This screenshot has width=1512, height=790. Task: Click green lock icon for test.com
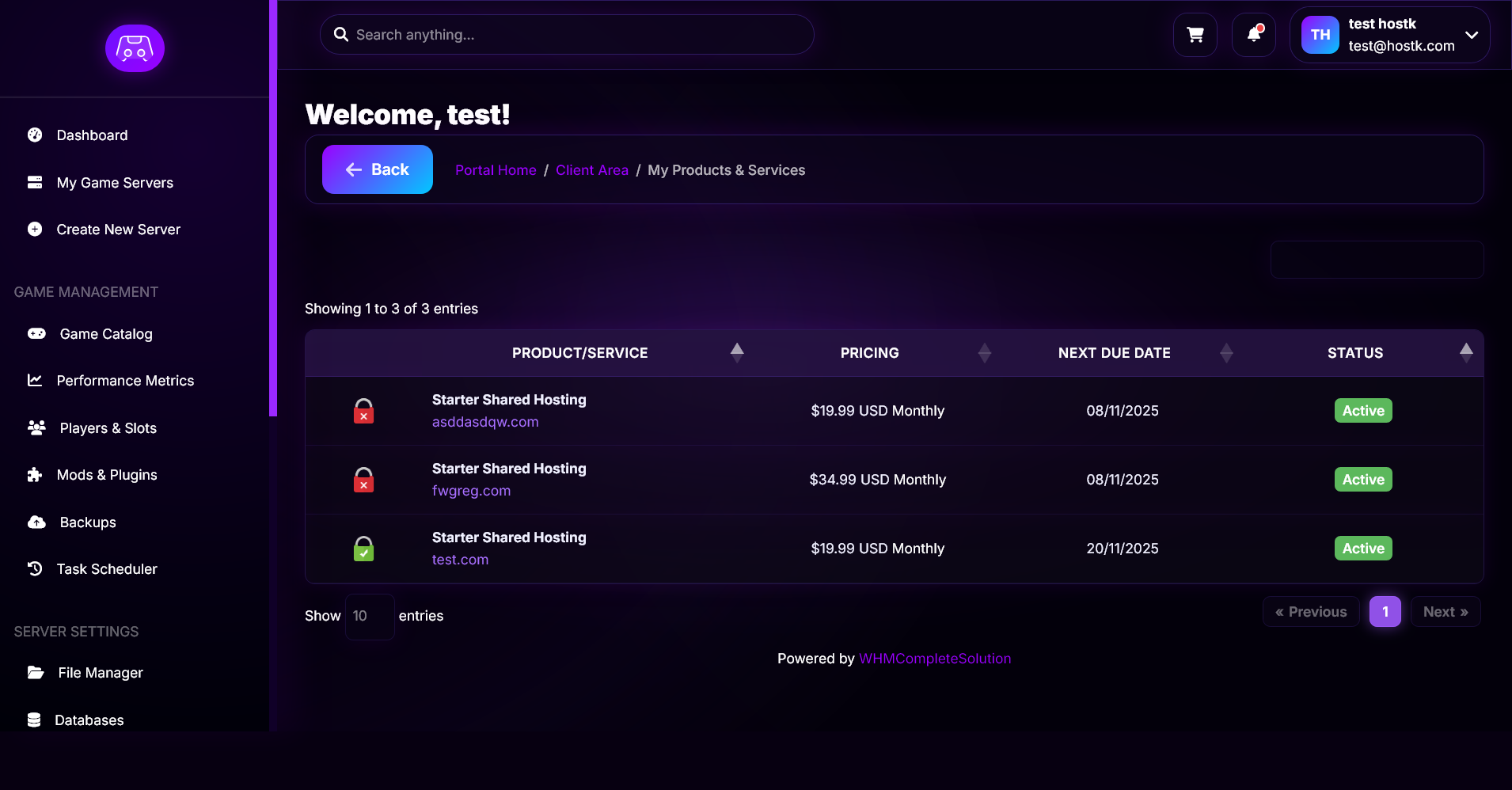[x=363, y=549]
